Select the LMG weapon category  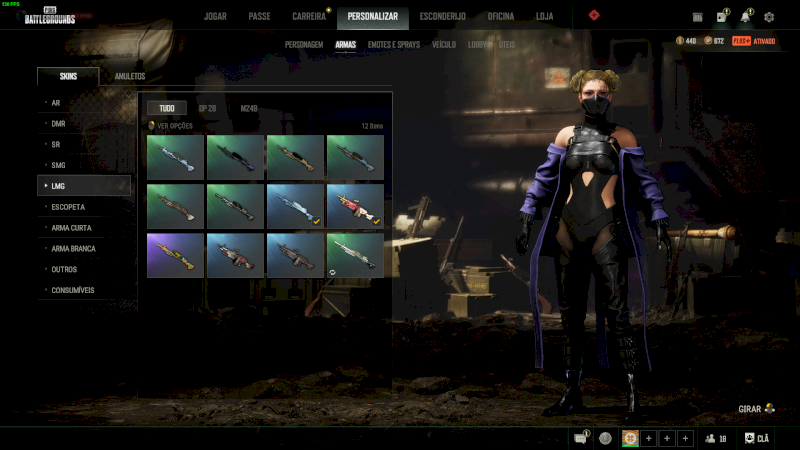84,186
